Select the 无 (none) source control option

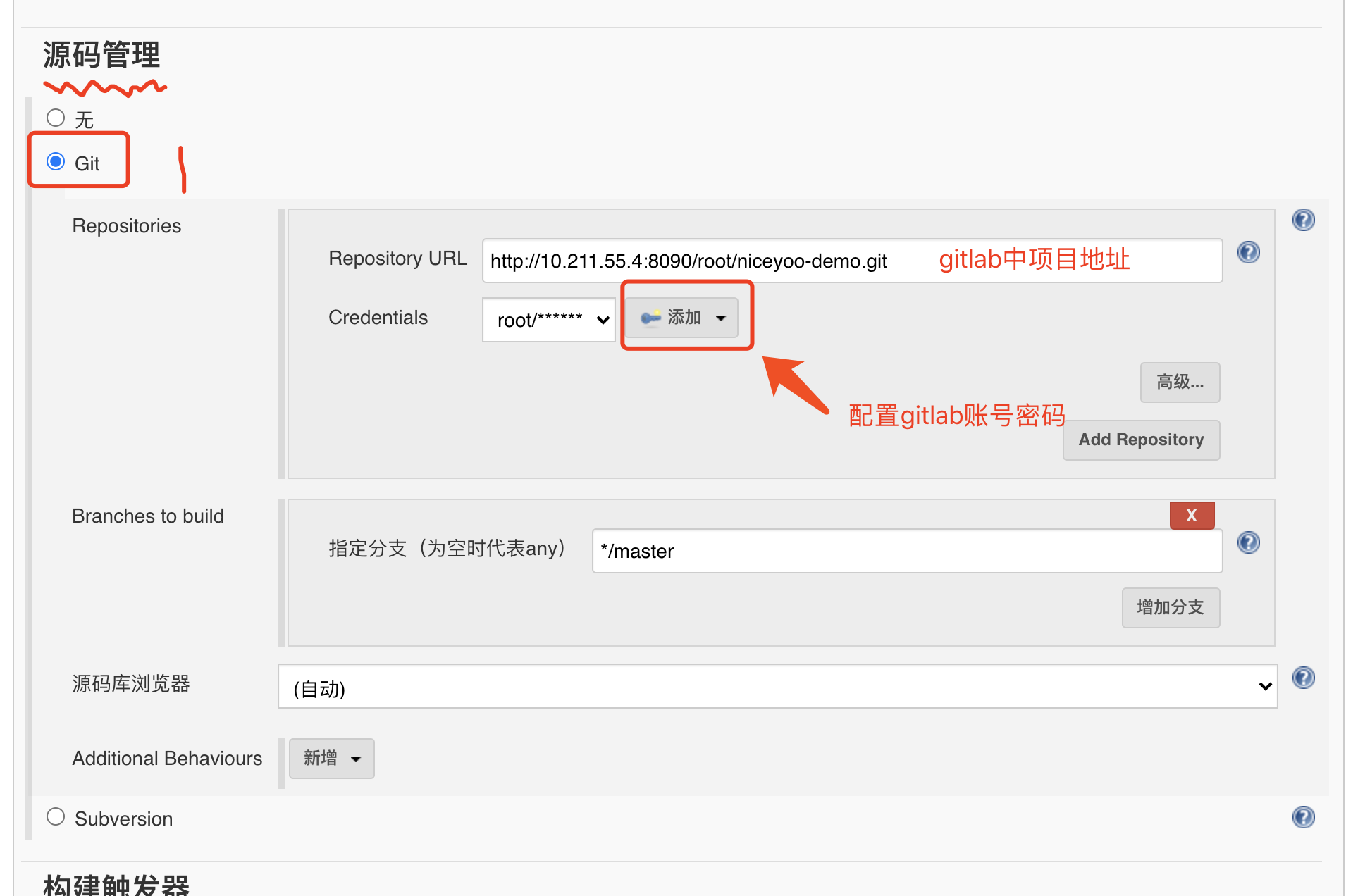[56, 118]
